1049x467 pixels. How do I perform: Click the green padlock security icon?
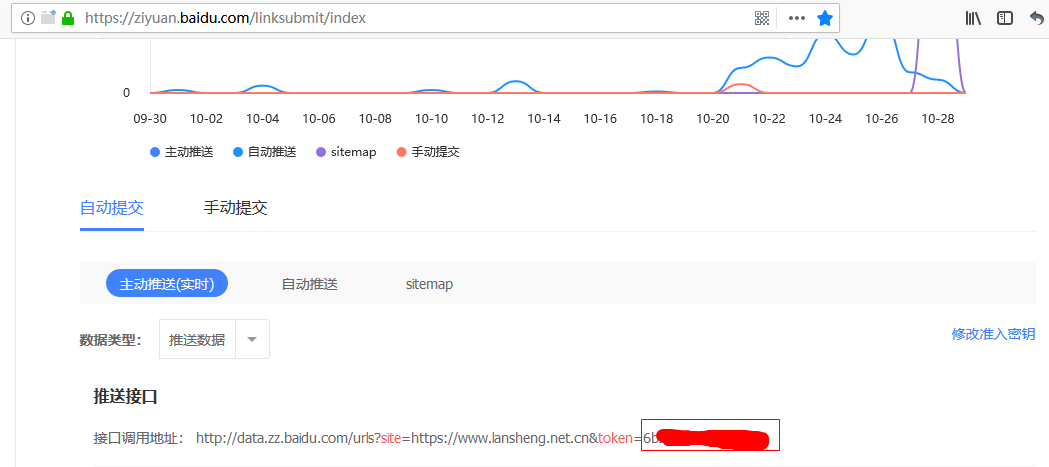[x=68, y=18]
